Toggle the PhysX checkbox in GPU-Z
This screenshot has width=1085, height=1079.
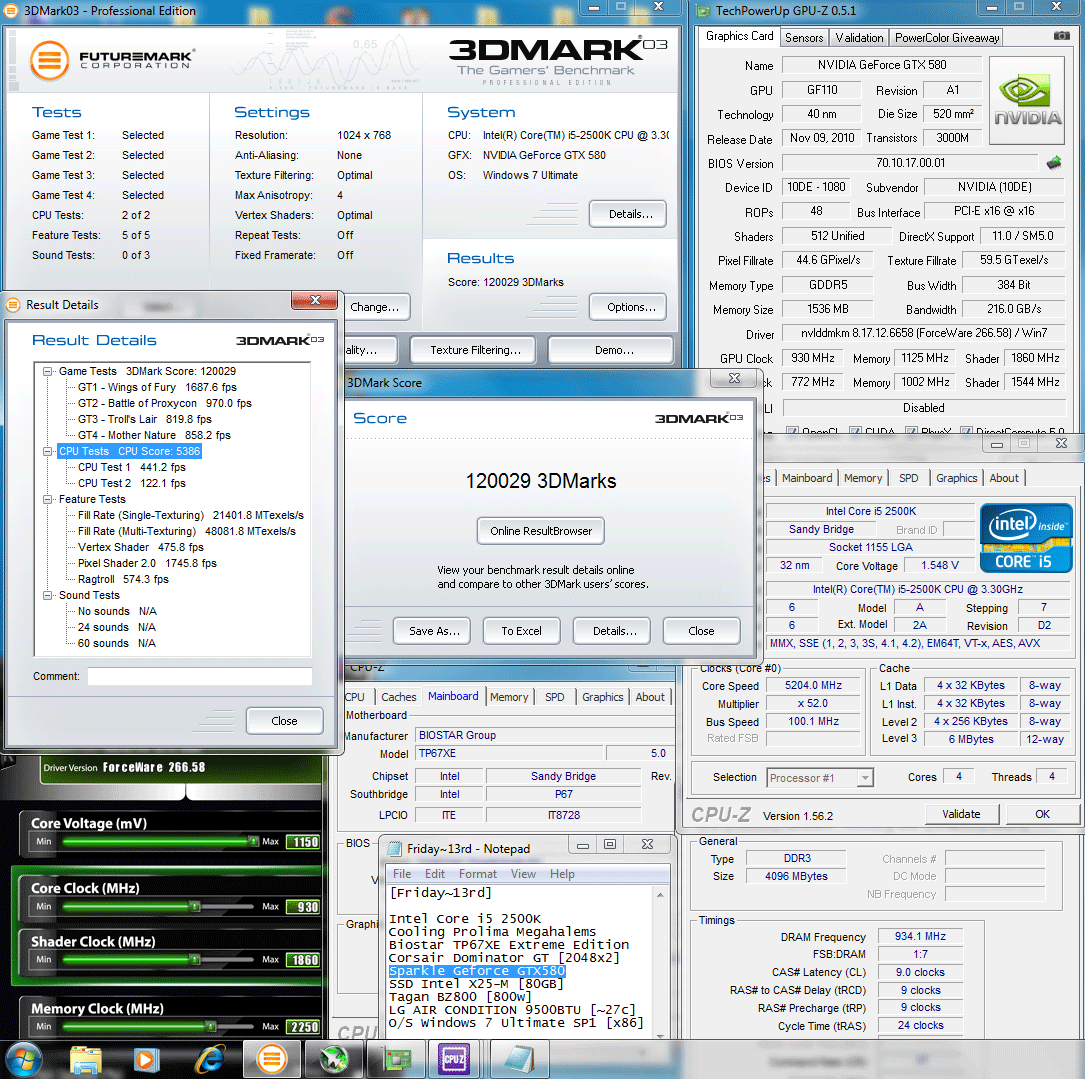coord(911,432)
